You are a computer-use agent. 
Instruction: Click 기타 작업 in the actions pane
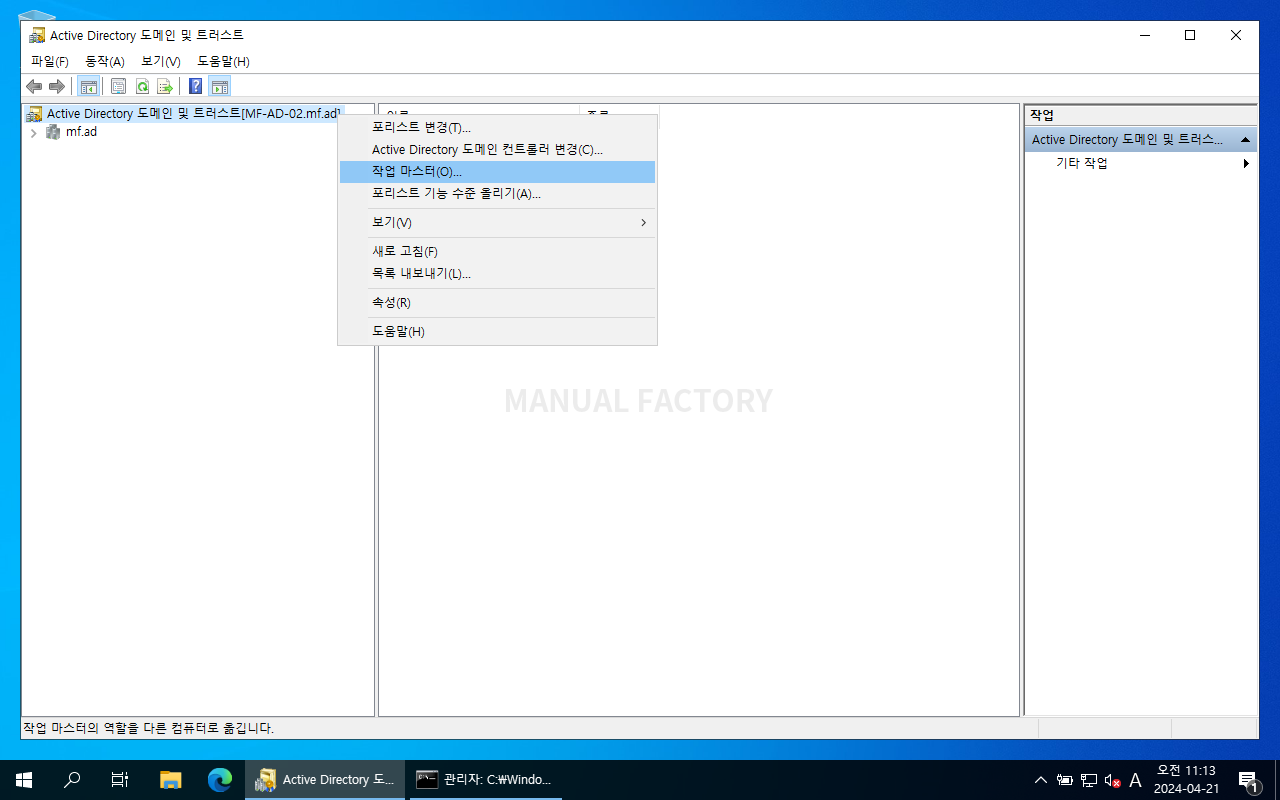(1082, 163)
